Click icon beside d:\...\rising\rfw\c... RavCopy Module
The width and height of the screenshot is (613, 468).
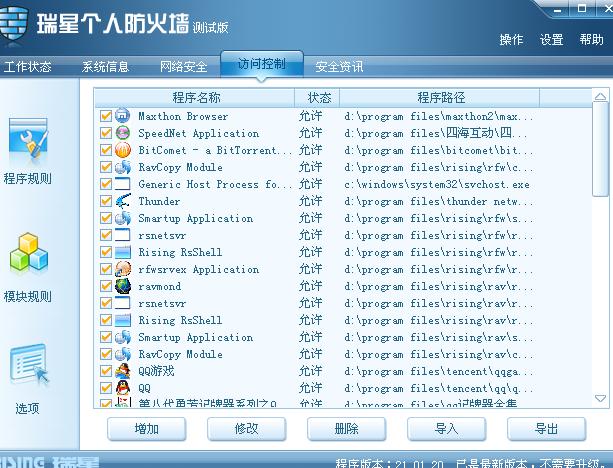click(x=122, y=167)
